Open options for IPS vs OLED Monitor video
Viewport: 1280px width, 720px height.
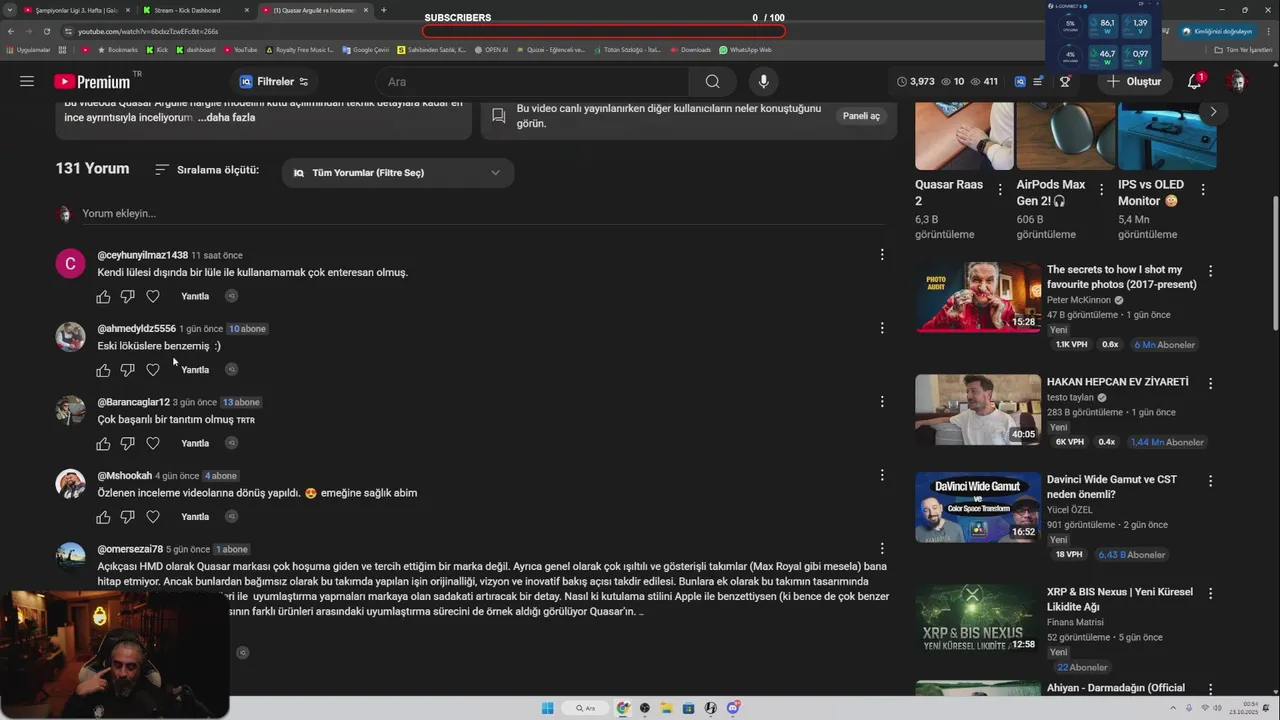click(x=1203, y=189)
